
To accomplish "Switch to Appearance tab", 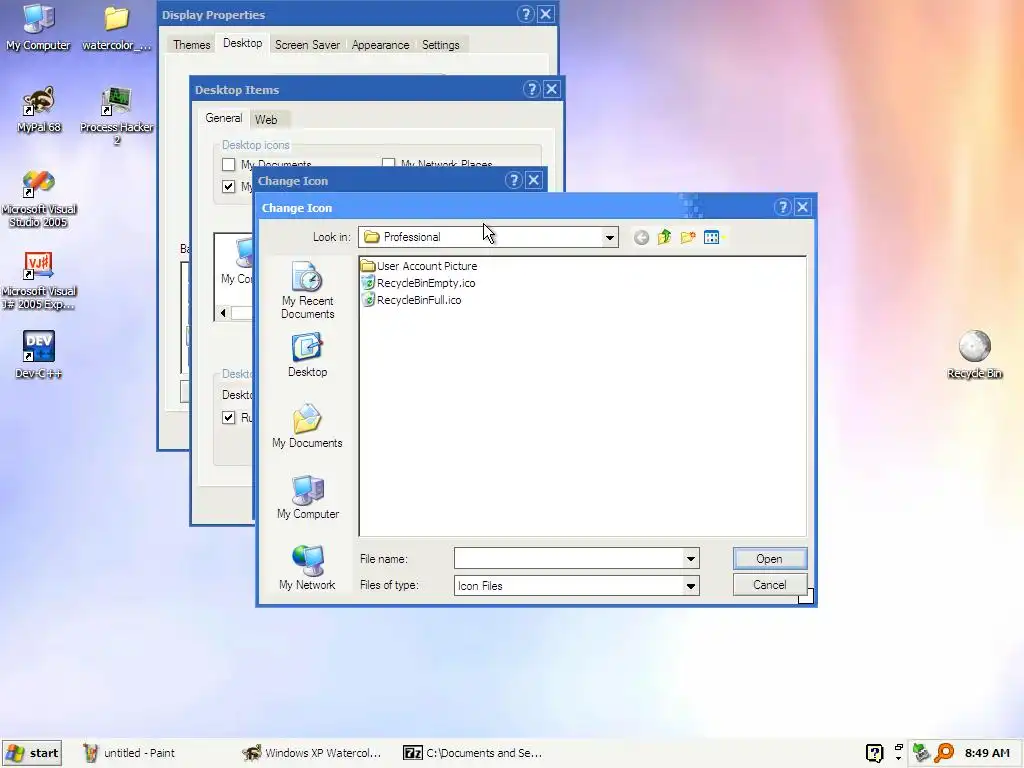I will click(380, 45).
